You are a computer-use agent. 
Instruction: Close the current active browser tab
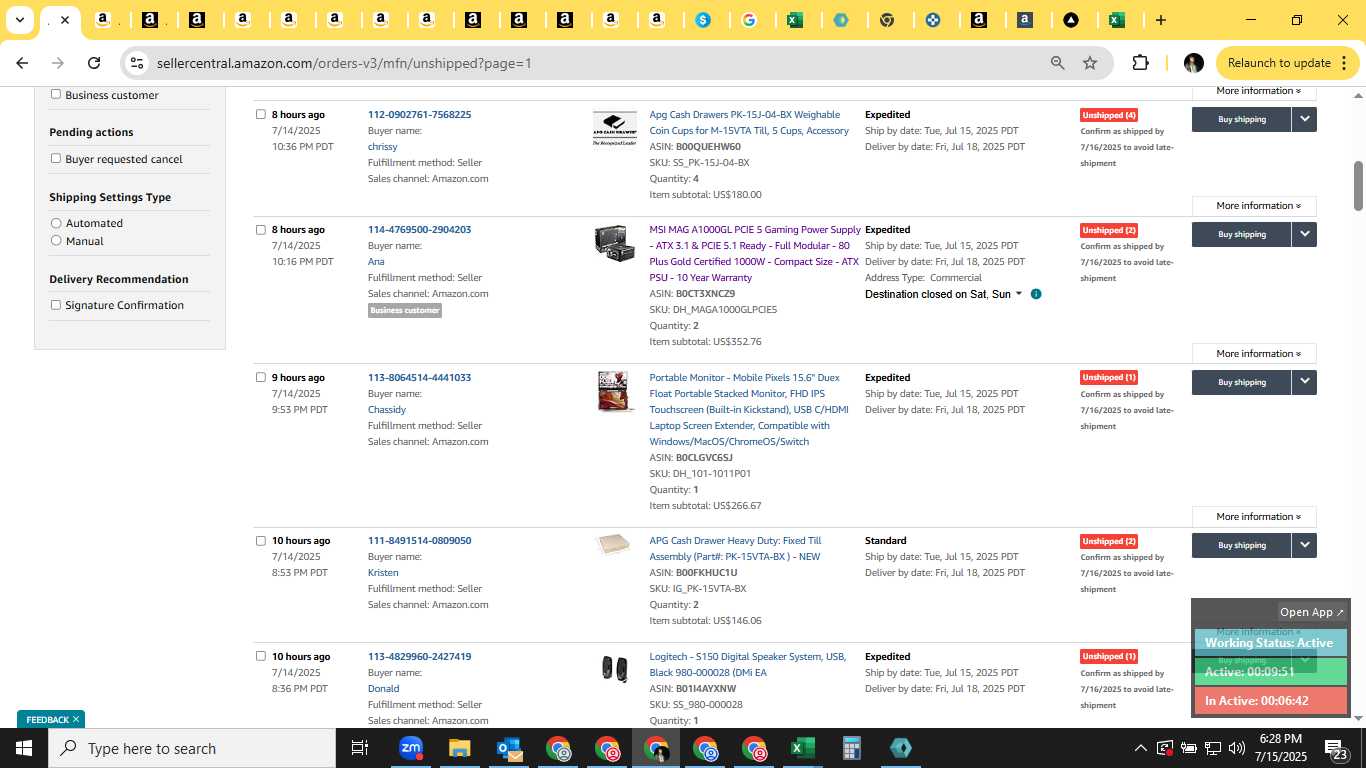[65, 20]
